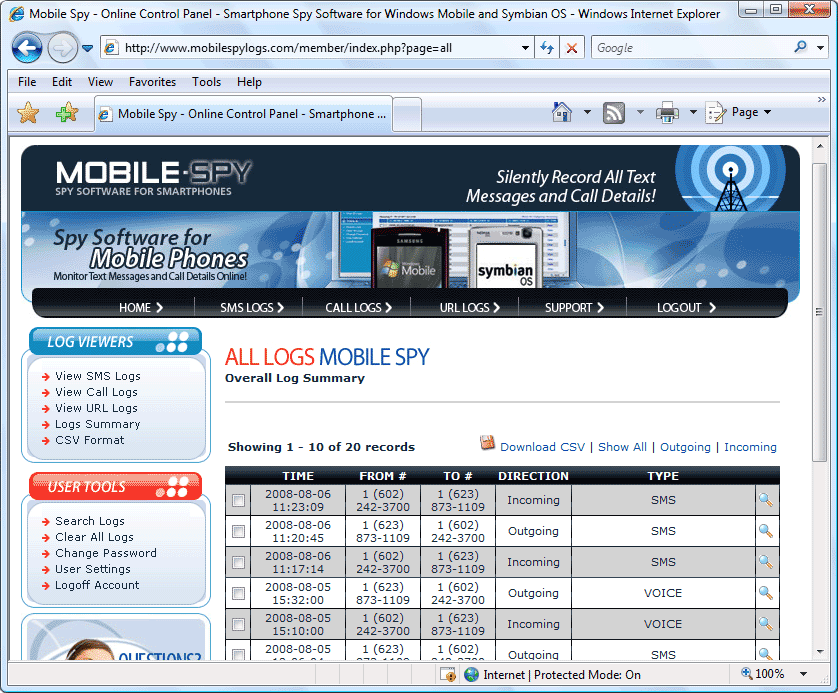Check the box for 11:17:14 log row
This screenshot has width=838, height=693.
(x=238, y=562)
